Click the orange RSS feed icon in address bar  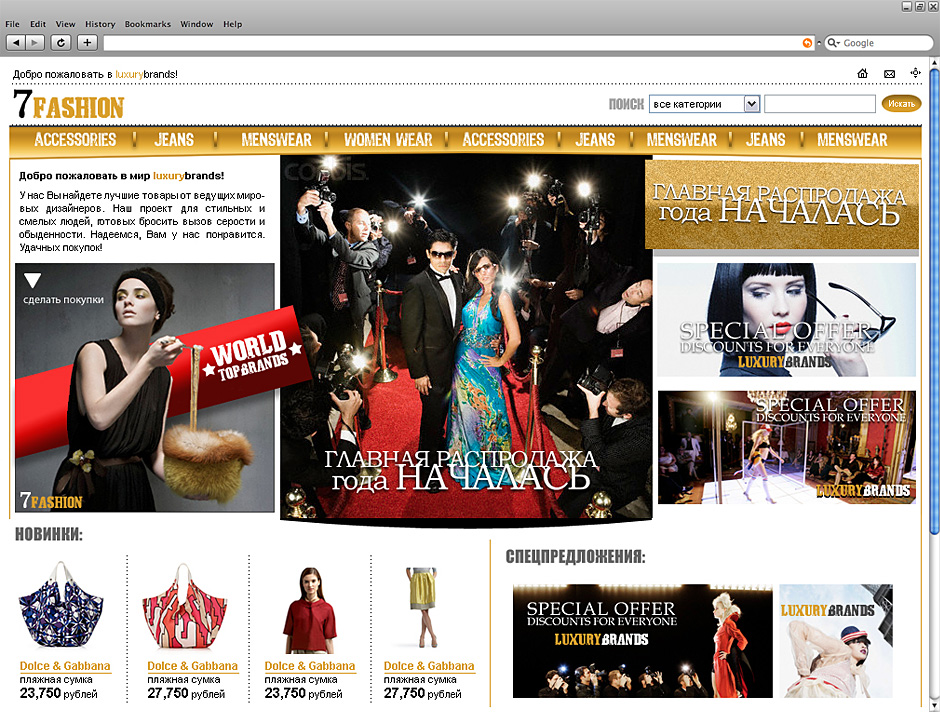pyautogui.click(x=808, y=43)
